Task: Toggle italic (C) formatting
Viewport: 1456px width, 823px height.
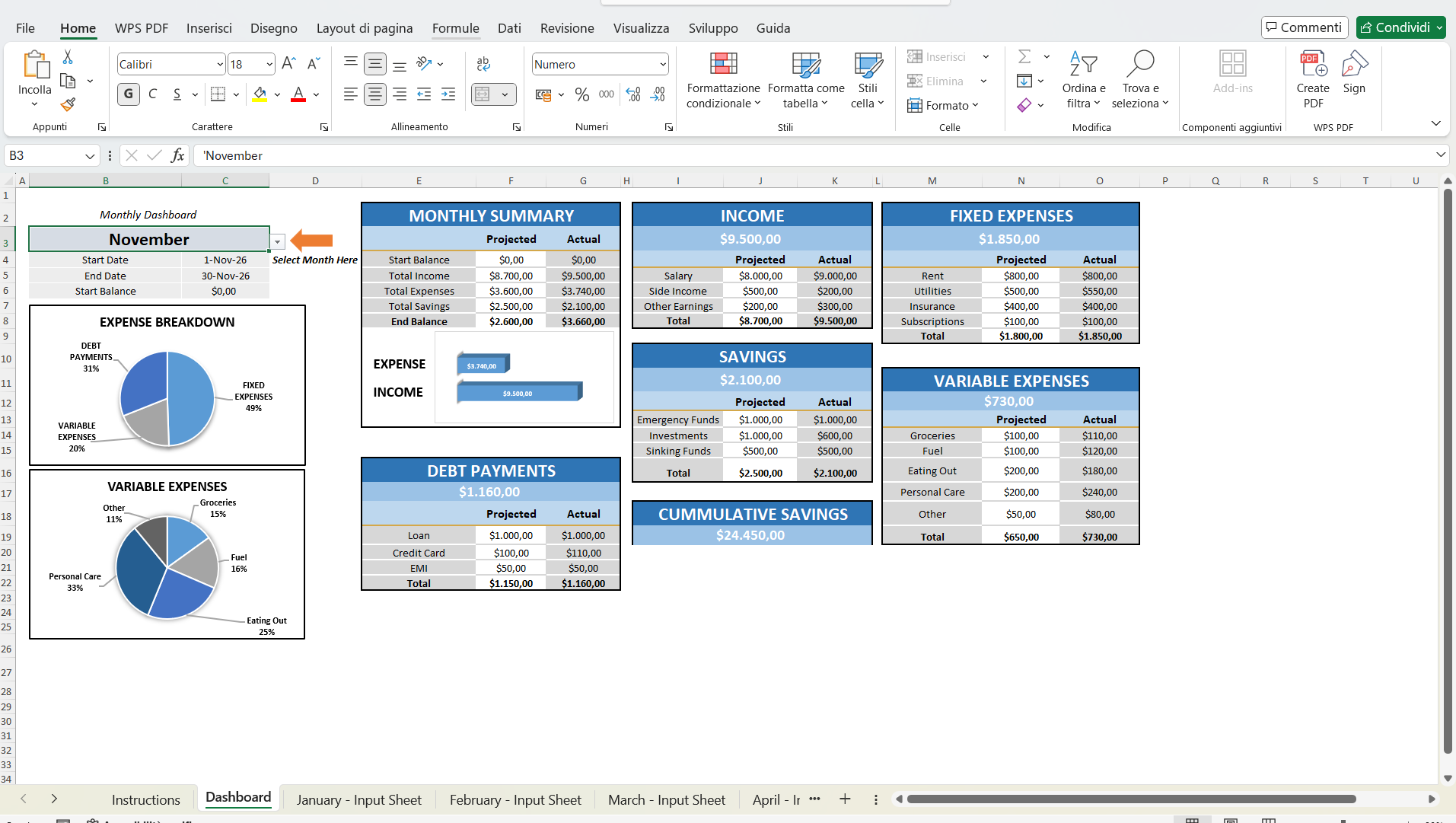Action: coord(153,94)
